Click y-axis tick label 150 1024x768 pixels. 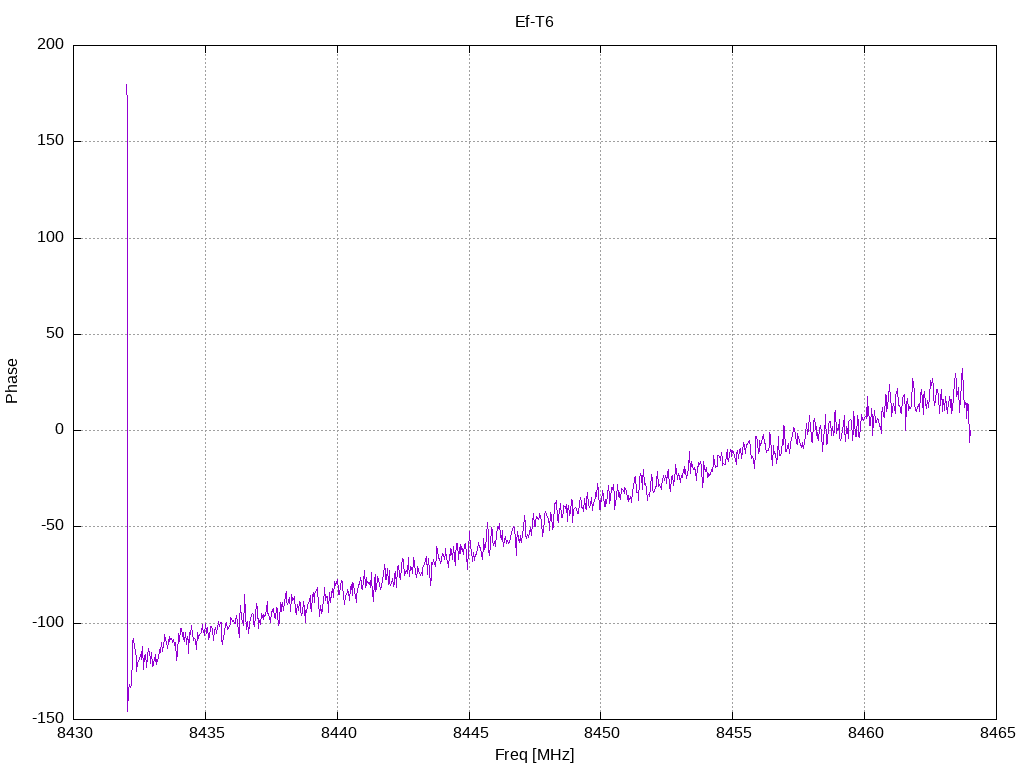(50, 141)
